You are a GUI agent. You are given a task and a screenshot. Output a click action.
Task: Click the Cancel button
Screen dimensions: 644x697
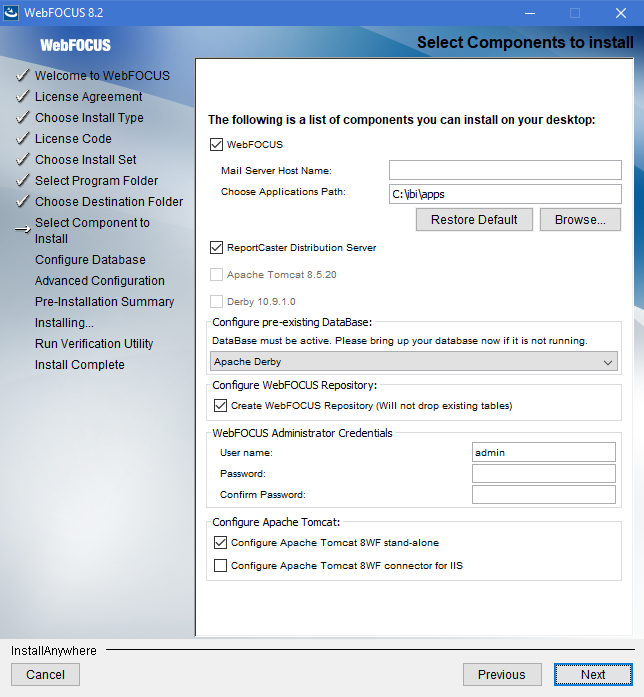pyautogui.click(x=45, y=675)
